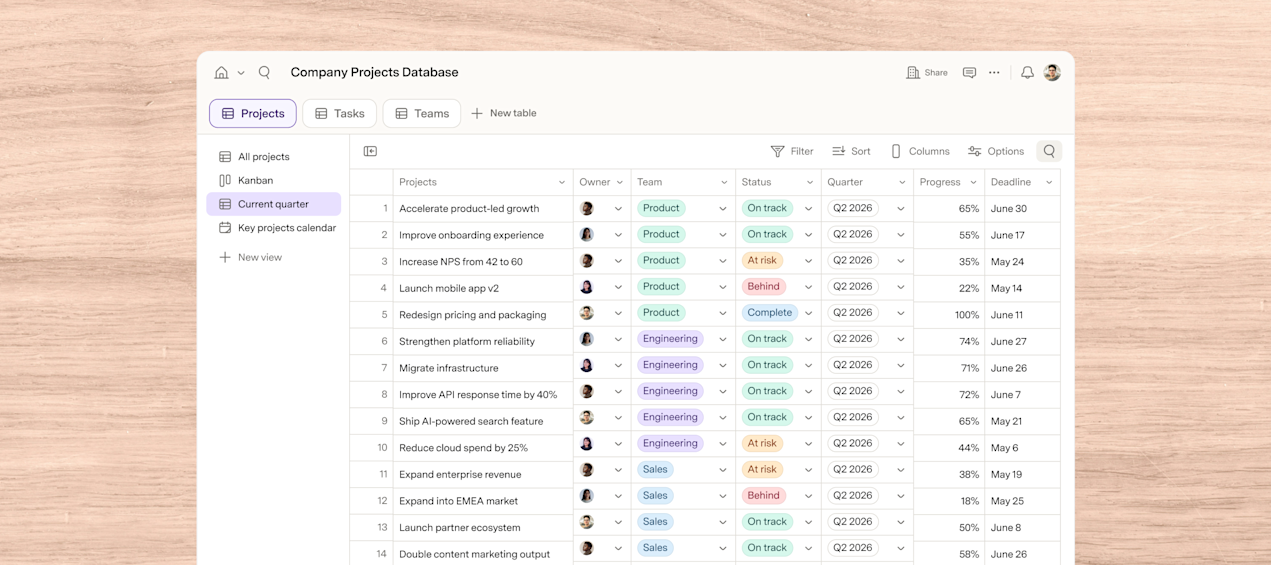The height and width of the screenshot is (565, 1271).
Task: Click owner avatar for Launch partner ecosystem
Action: coord(587,522)
